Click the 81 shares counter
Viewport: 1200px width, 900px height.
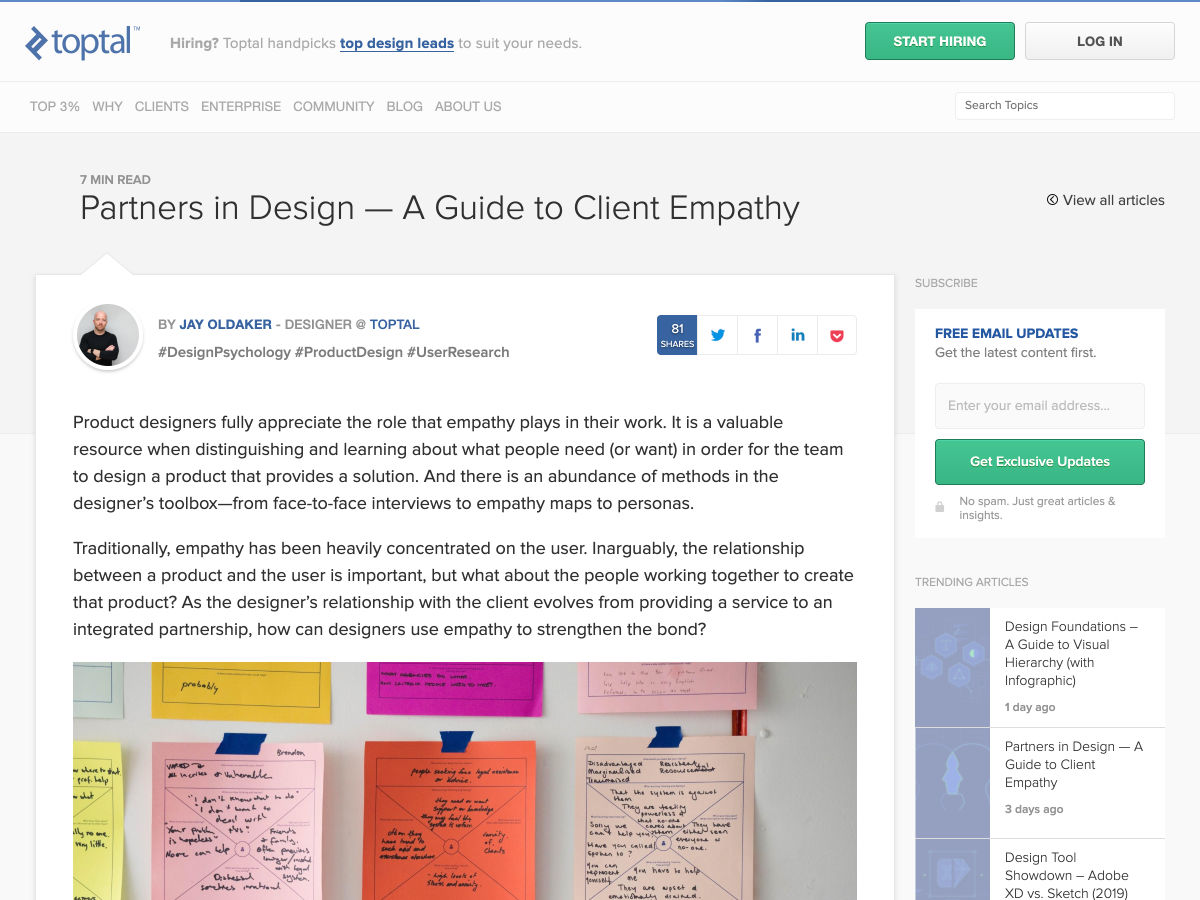tap(677, 335)
